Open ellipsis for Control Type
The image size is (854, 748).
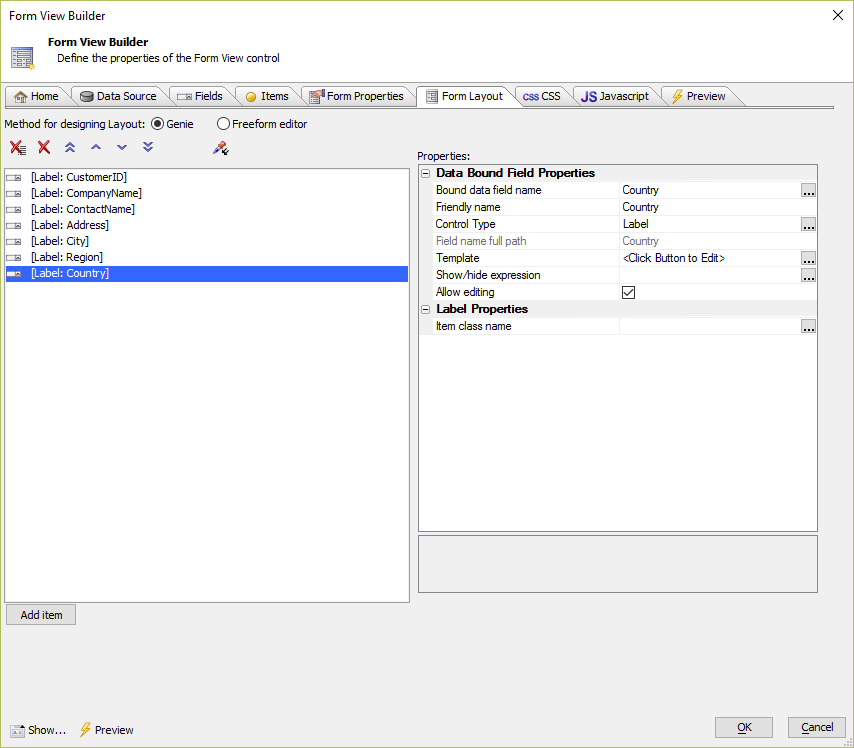click(808, 224)
